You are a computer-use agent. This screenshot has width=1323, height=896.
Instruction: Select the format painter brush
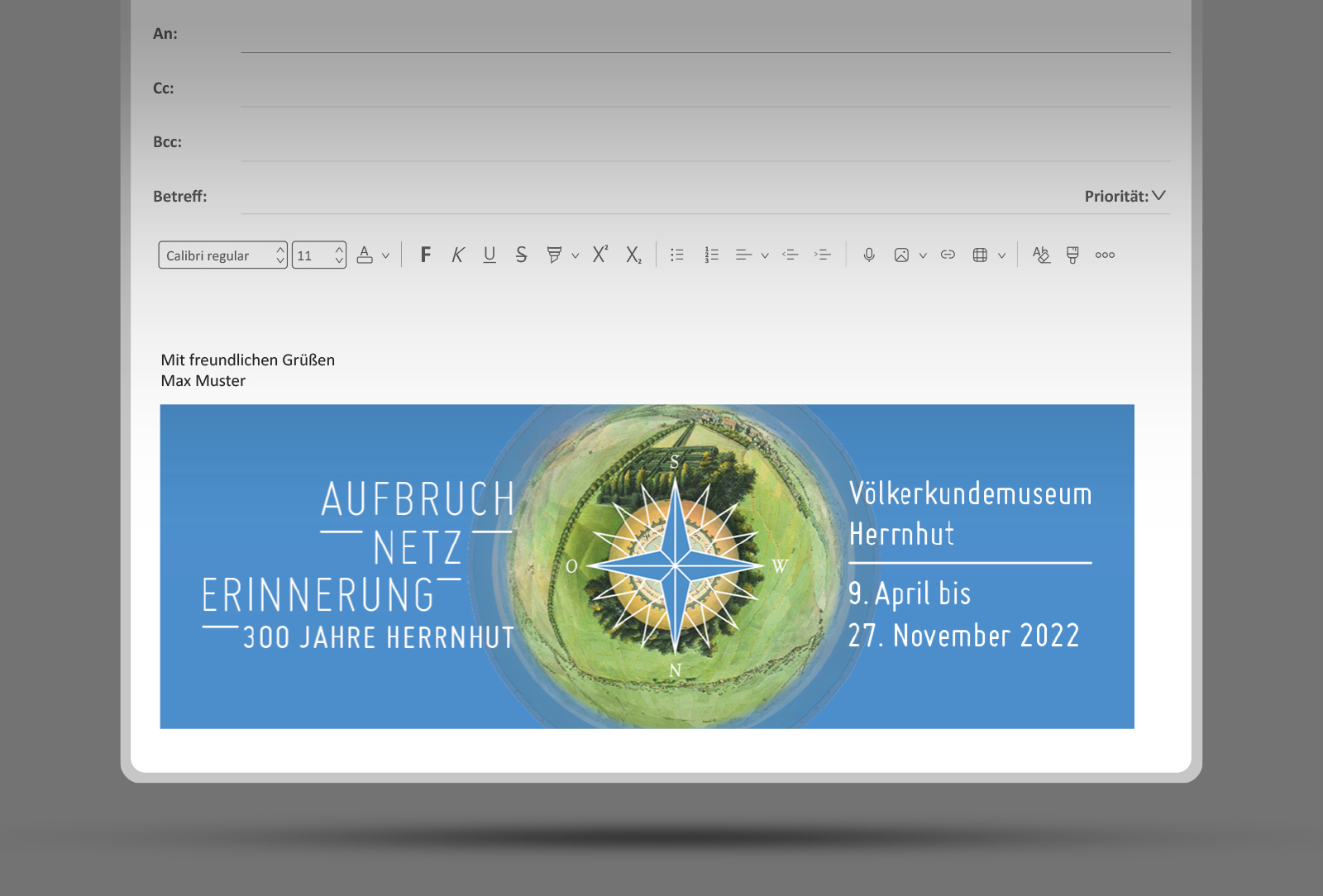pos(1072,255)
